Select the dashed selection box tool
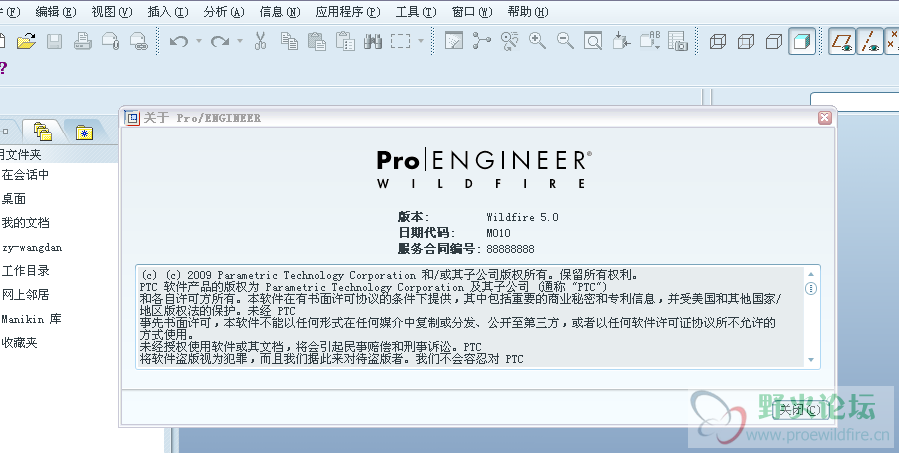 400,41
